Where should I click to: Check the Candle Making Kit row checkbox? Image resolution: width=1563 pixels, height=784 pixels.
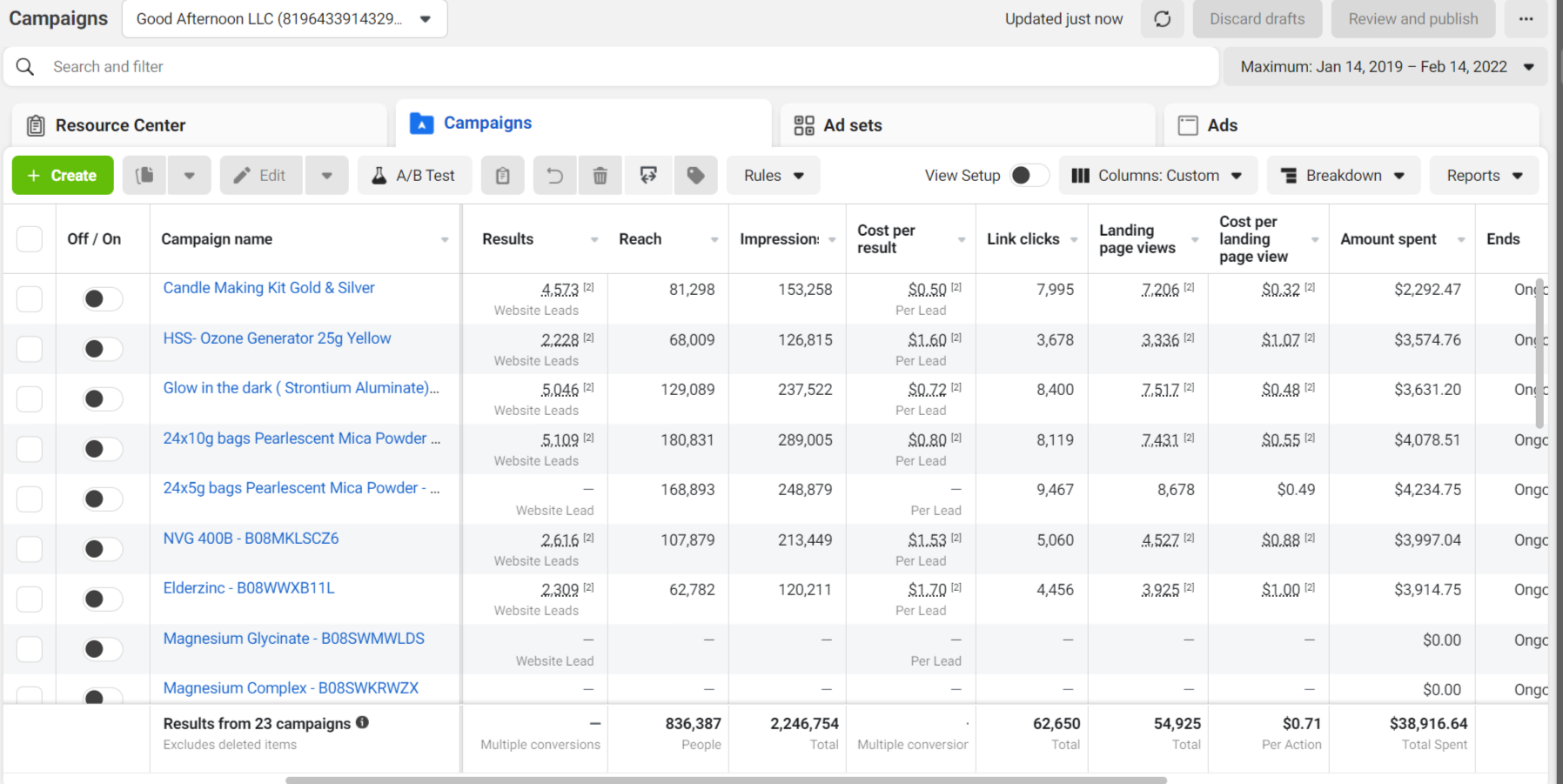click(x=30, y=299)
